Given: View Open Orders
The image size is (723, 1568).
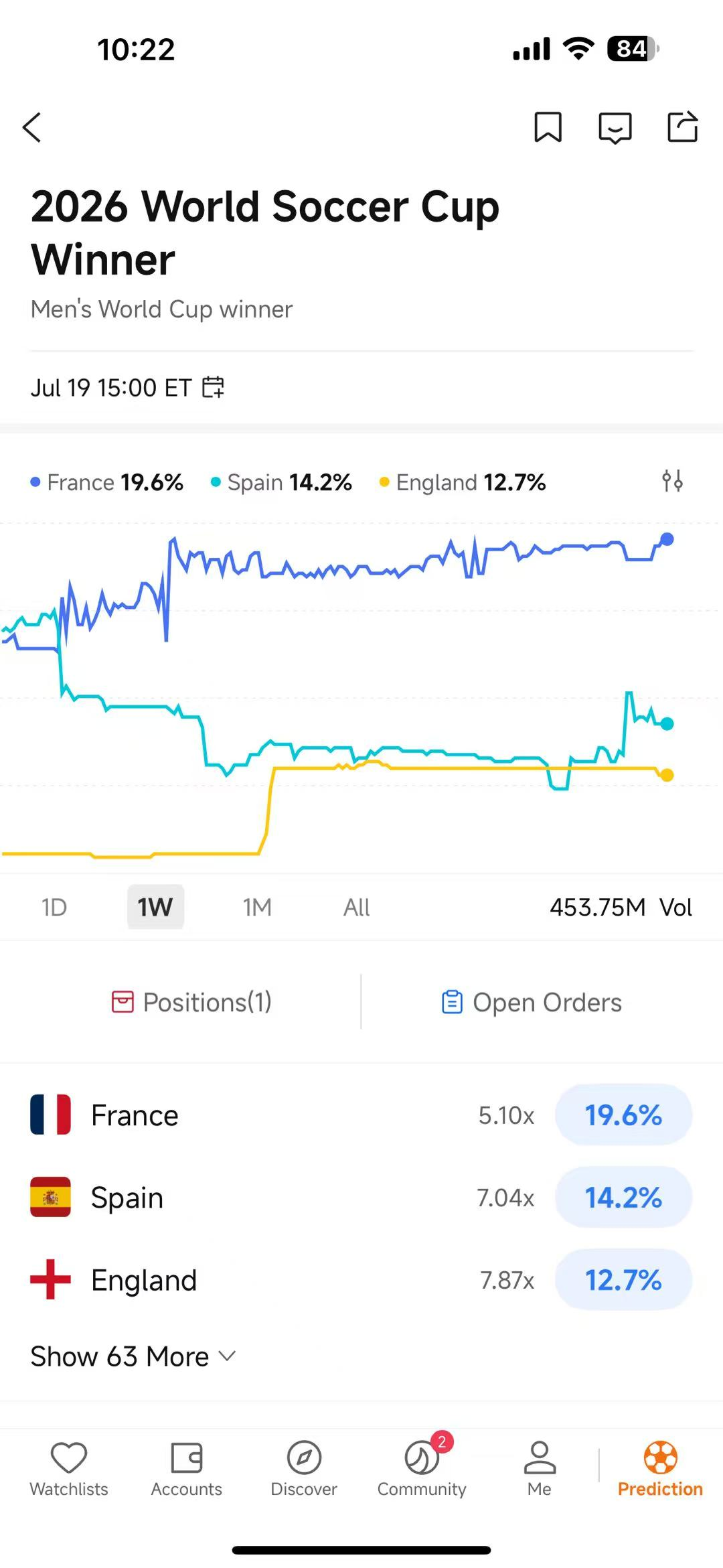Looking at the screenshot, I should coord(532,1003).
